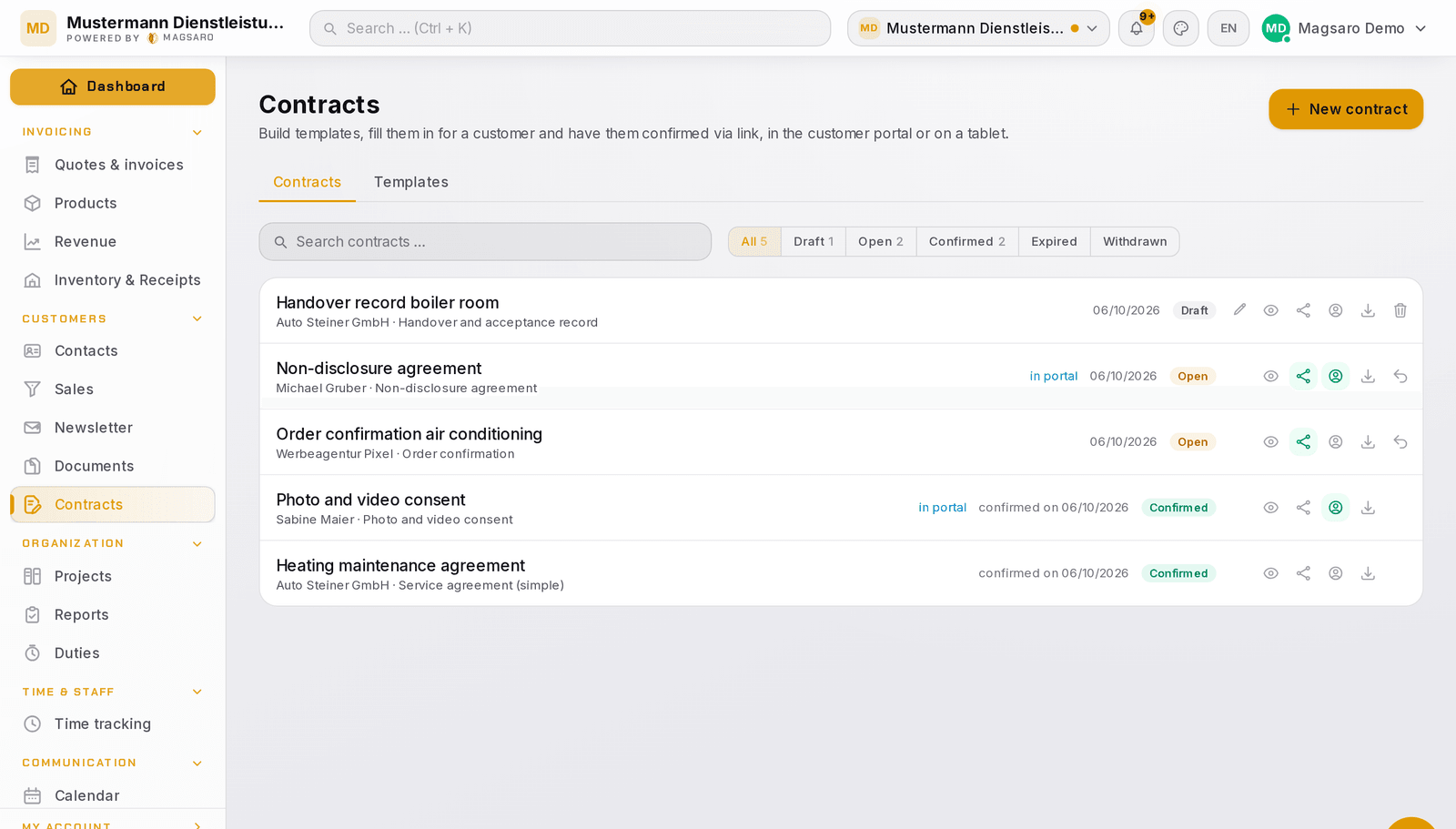Go to the Dashboard
The image size is (1456, 829).
tap(113, 86)
